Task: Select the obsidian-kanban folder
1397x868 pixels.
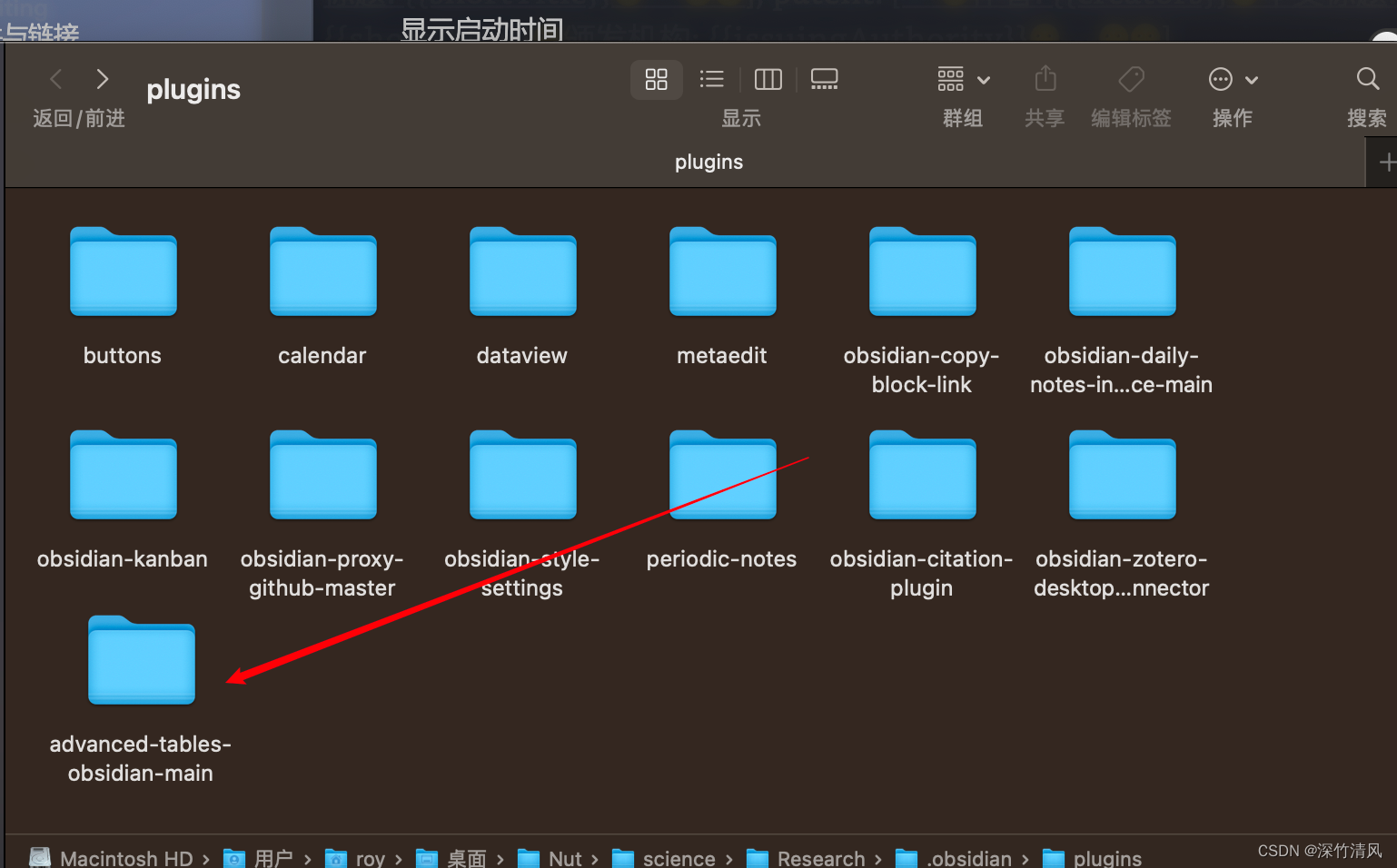Action: click(x=124, y=475)
